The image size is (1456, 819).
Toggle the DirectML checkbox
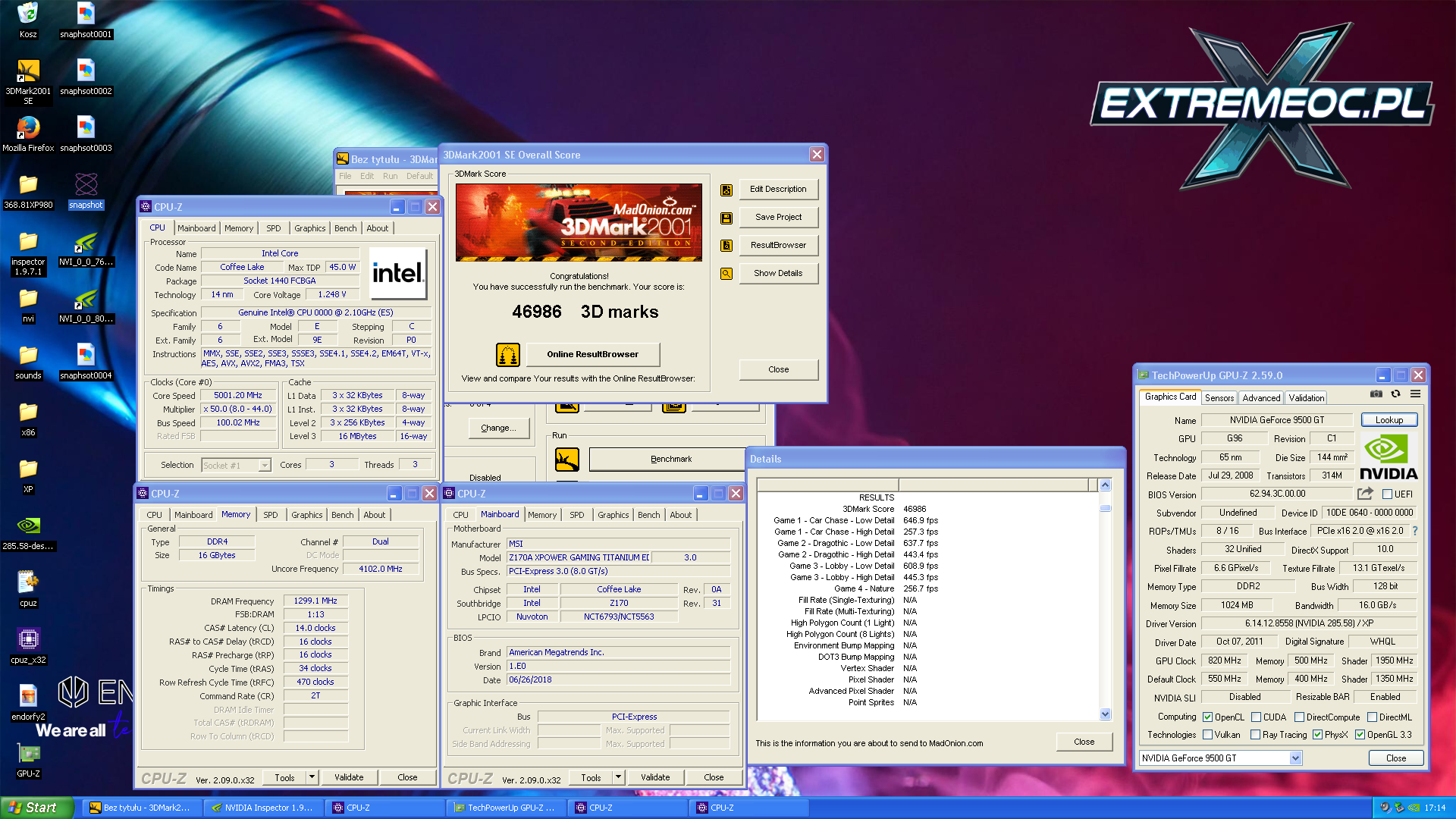pyautogui.click(x=1373, y=717)
